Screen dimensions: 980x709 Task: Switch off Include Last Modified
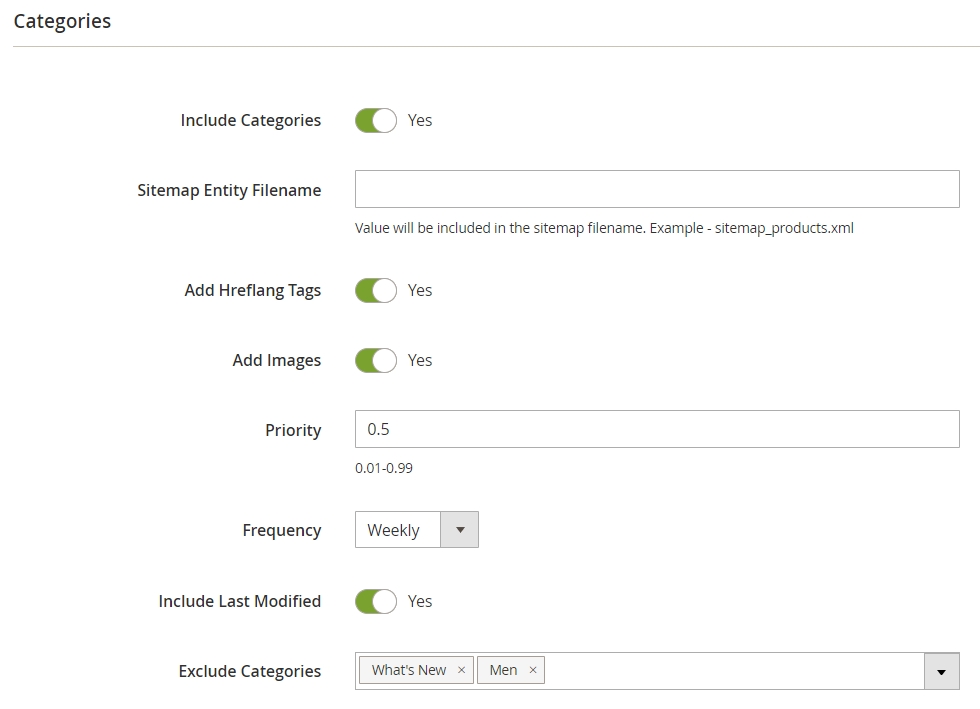tap(376, 601)
